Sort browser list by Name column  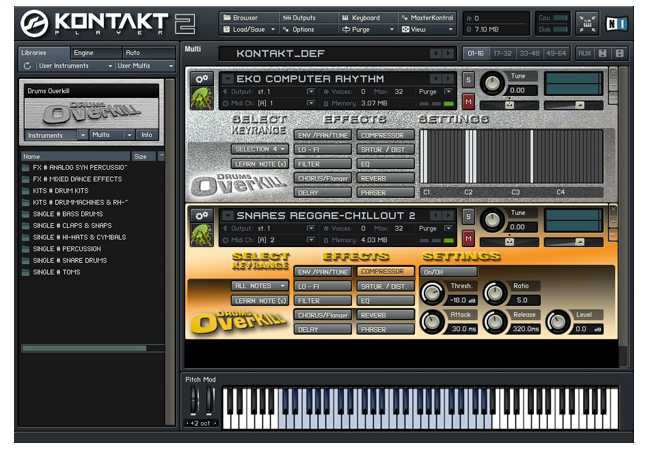tap(75, 156)
